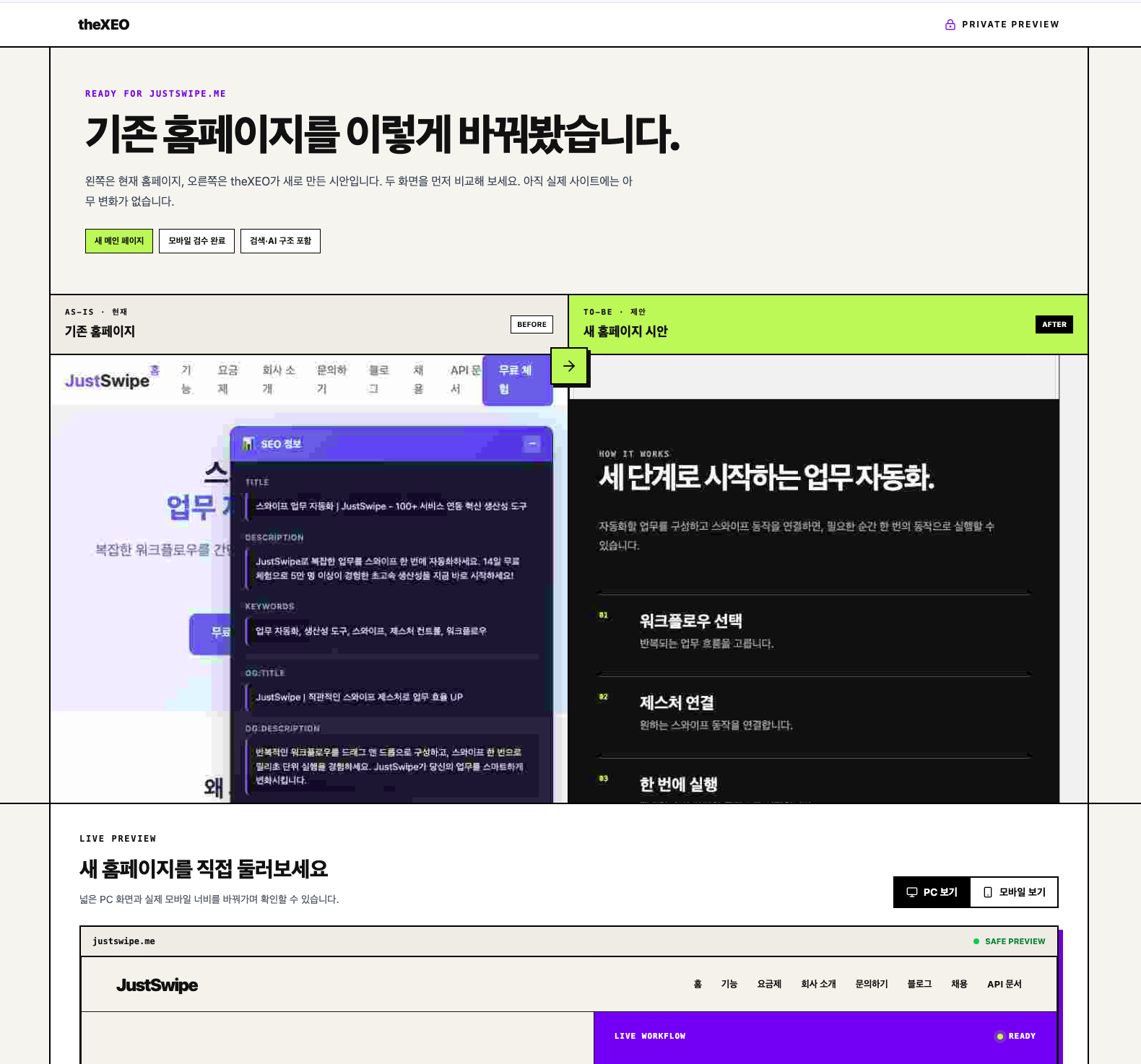Minimize the SEO 정보 panel in old preview
This screenshot has width=1141, height=1064.
click(532, 444)
